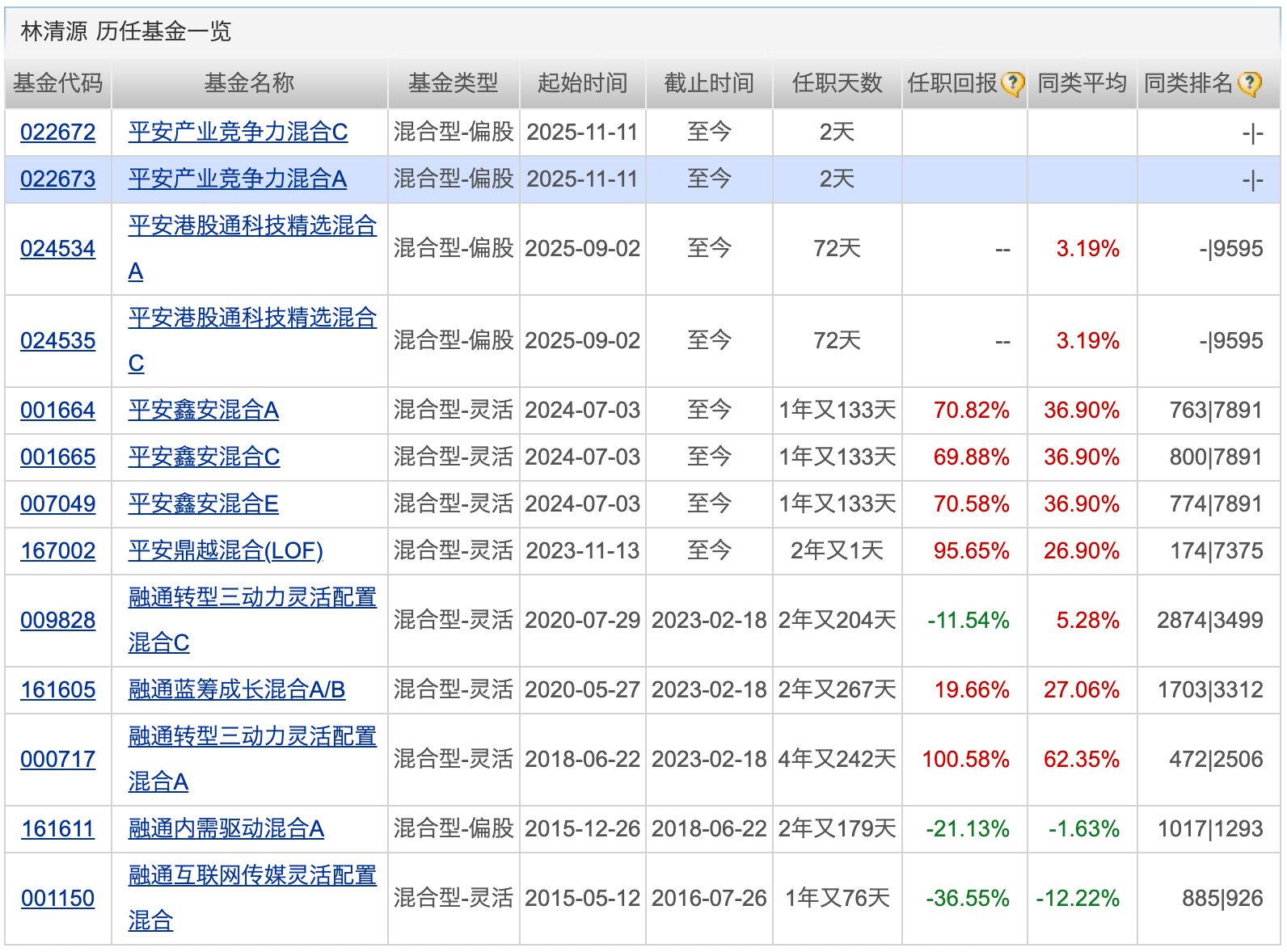This screenshot has height=952, width=1287.
Task: Open 平安鑫安混合E fund link
Action: point(203,504)
